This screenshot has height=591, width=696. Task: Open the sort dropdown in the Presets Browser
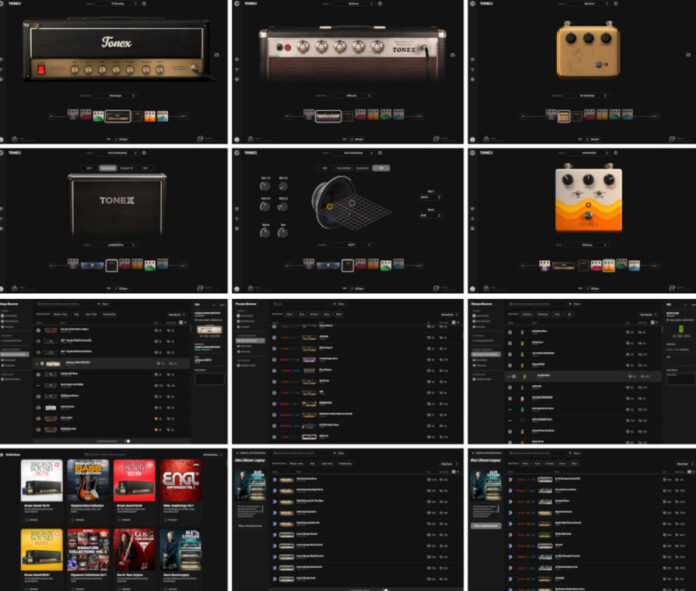450,314
